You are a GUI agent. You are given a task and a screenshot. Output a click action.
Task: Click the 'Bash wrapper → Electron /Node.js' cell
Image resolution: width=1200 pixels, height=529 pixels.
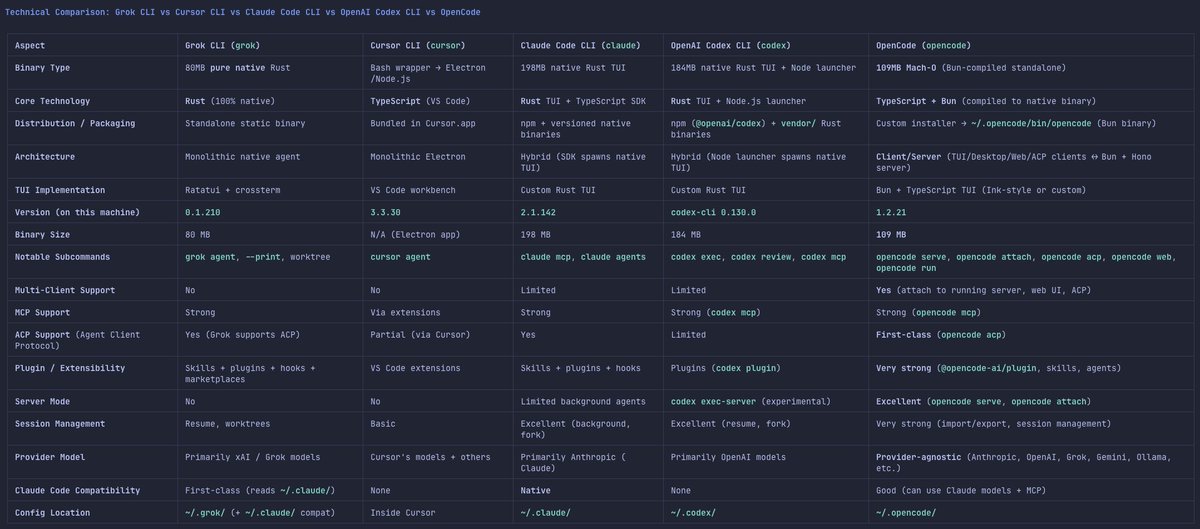click(428, 72)
